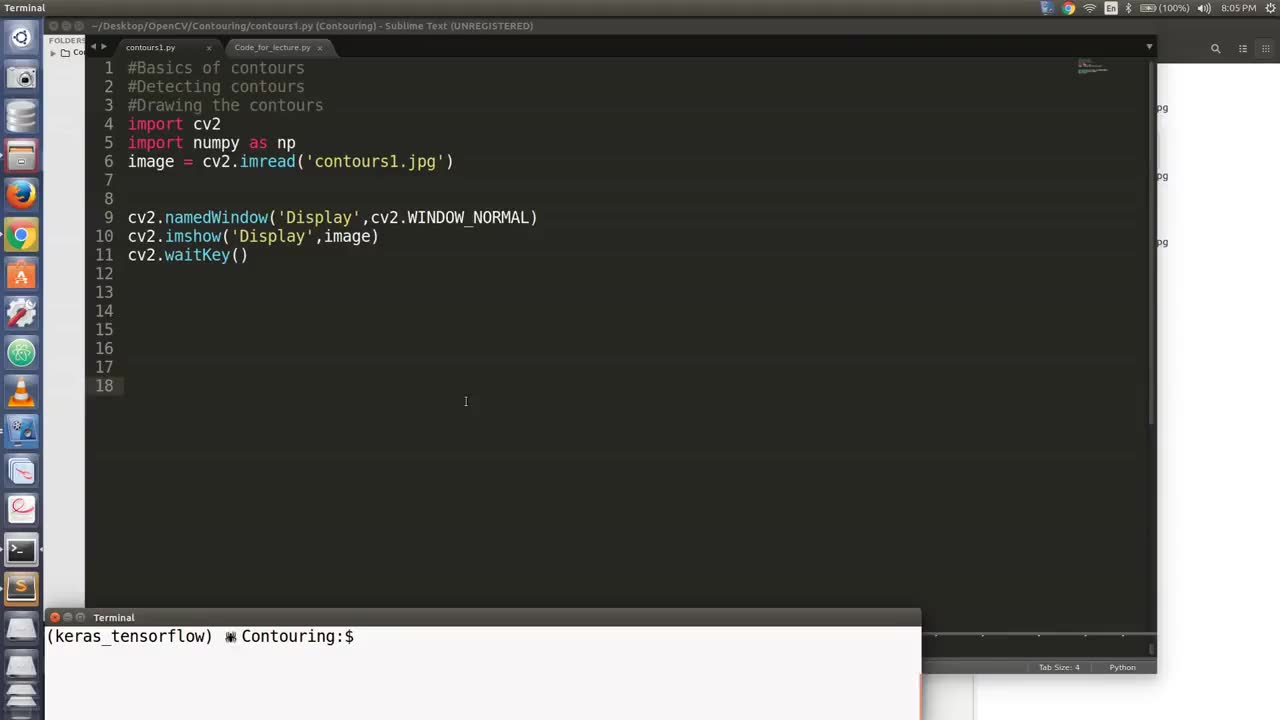Screen dimensions: 1280x720
Task: Change Python syntax in status bar
Action: tap(1122, 667)
